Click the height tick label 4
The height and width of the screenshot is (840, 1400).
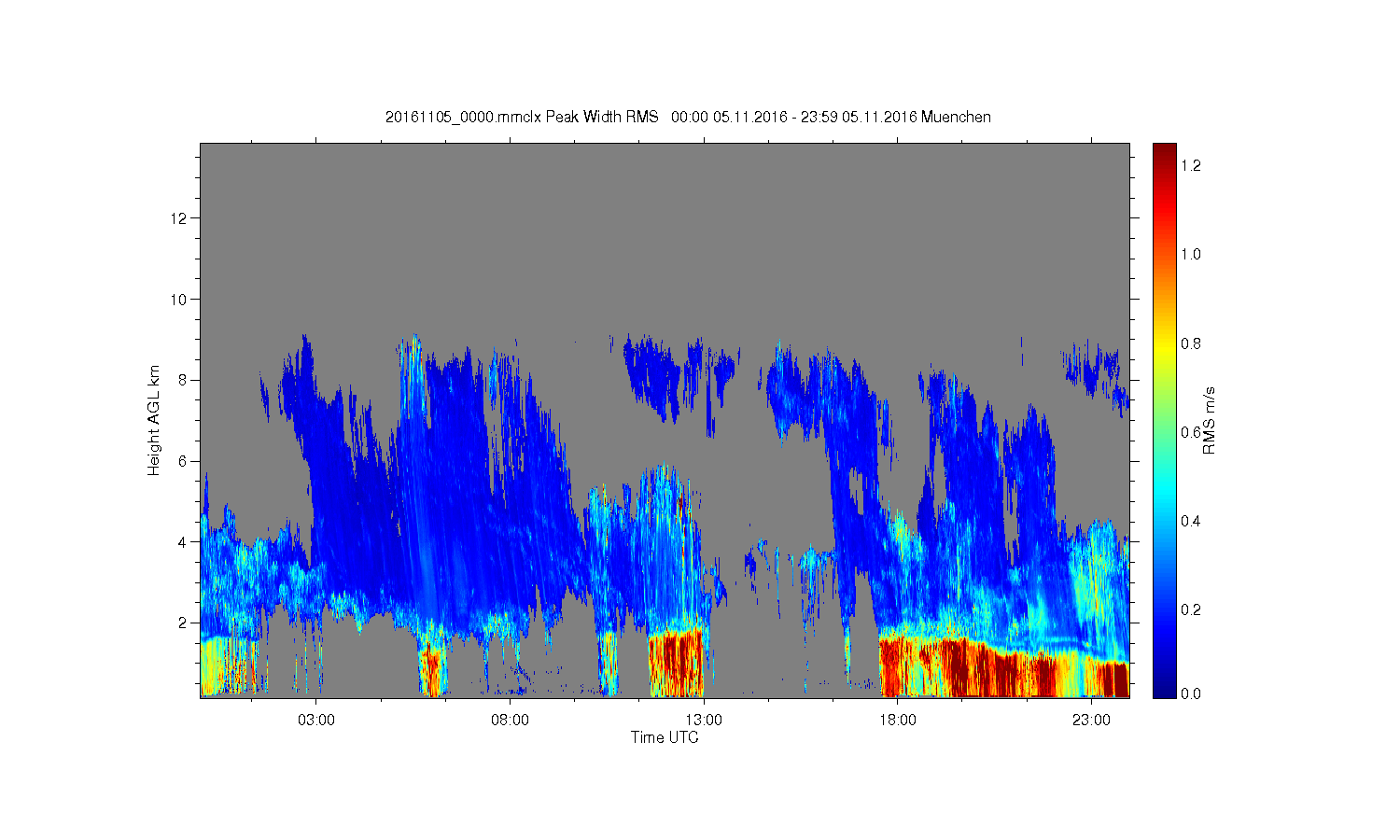pos(183,541)
